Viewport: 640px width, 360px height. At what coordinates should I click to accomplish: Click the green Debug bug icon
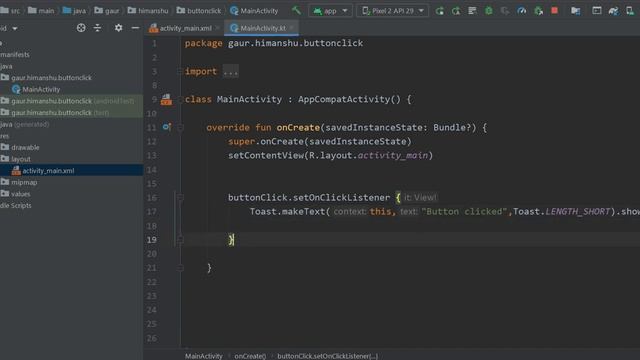pos(489,11)
